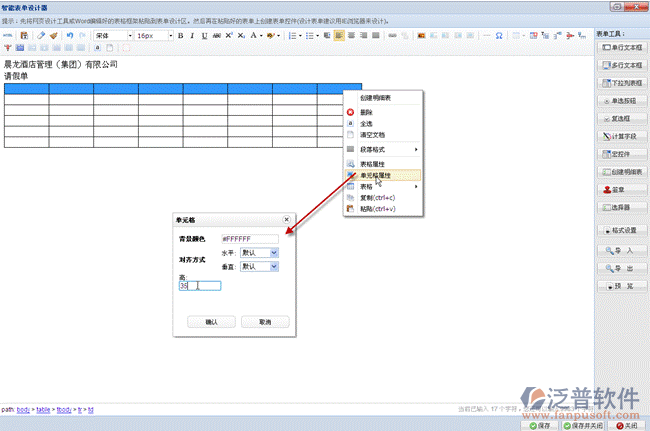650x431 pixels.
Task: Toggle bold formatting in the toolbar
Action: [x=180, y=35]
